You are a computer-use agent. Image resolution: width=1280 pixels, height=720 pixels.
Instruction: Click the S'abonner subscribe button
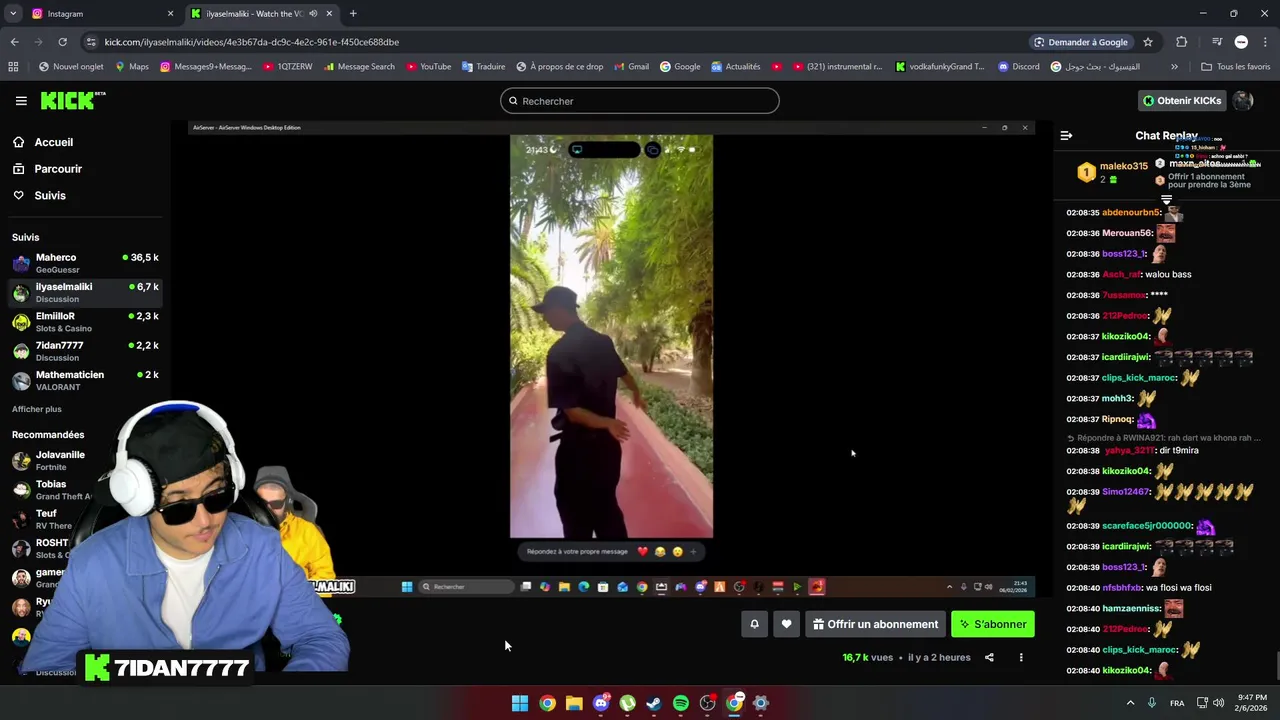[993, 624]
